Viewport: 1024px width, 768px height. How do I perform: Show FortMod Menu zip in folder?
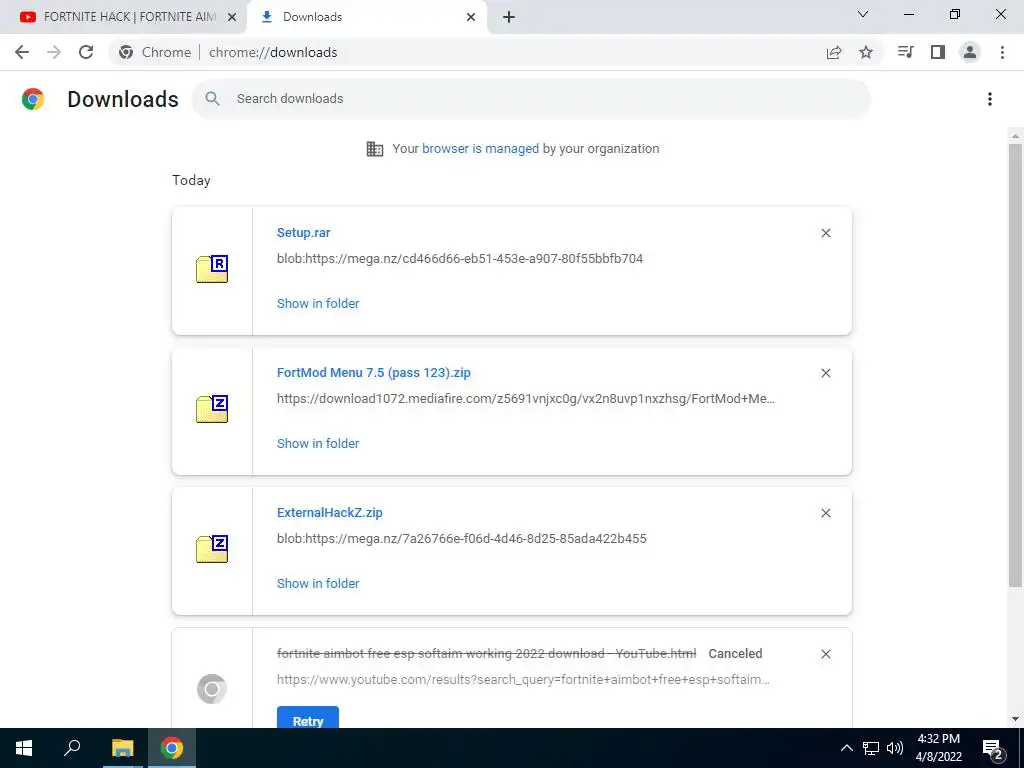pyautogui.click(x=318, y=443)
